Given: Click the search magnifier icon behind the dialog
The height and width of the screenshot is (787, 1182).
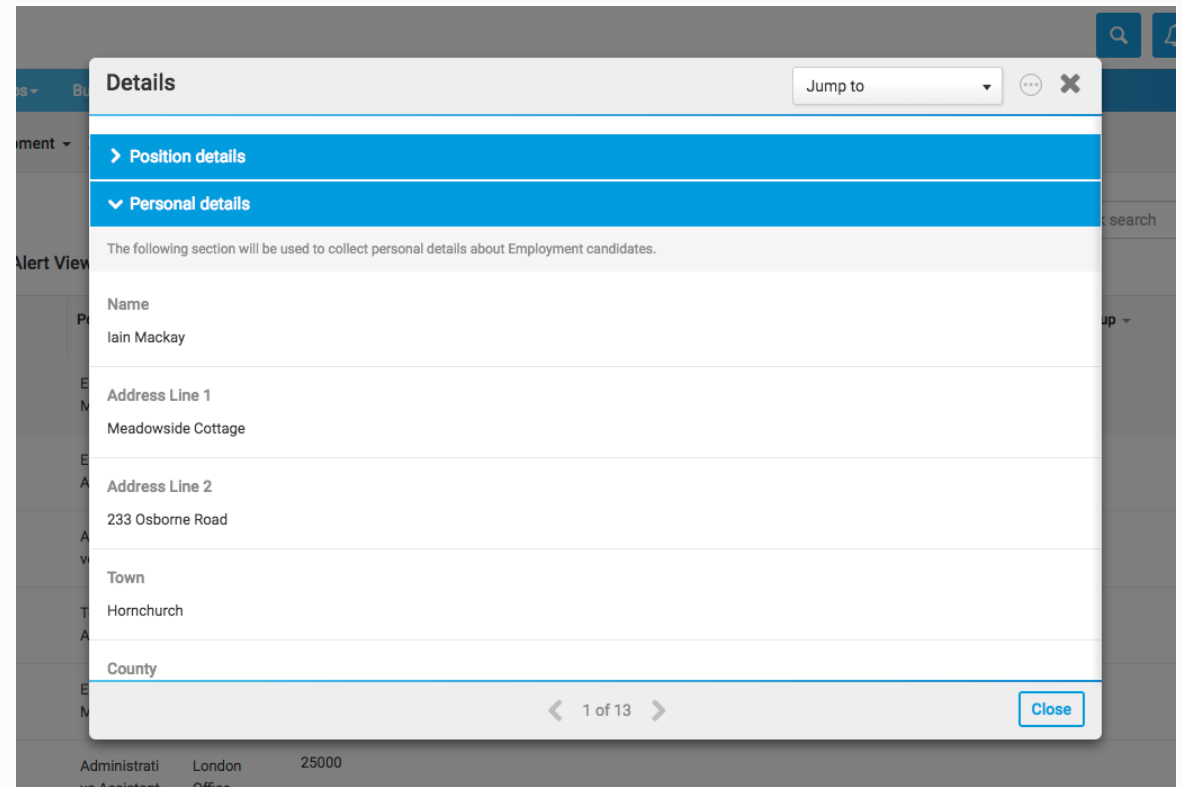Looking at the screenshot, I should 1118,35.
